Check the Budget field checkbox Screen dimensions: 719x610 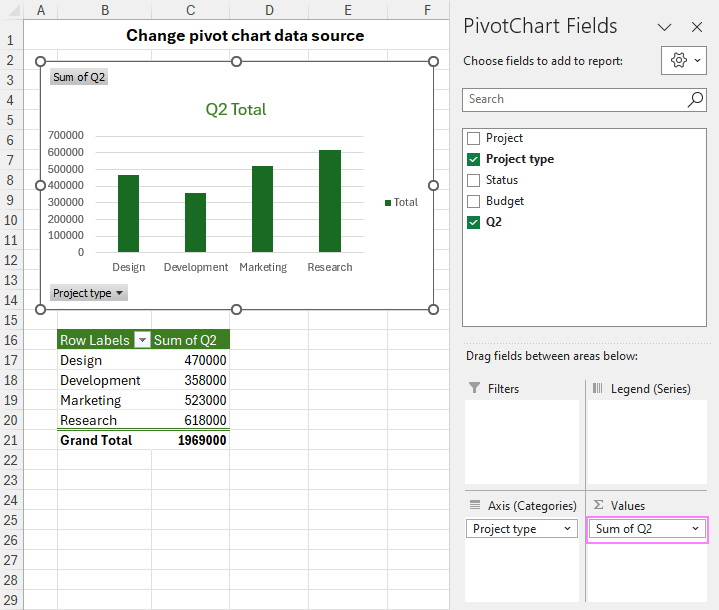tap(473, 201)
